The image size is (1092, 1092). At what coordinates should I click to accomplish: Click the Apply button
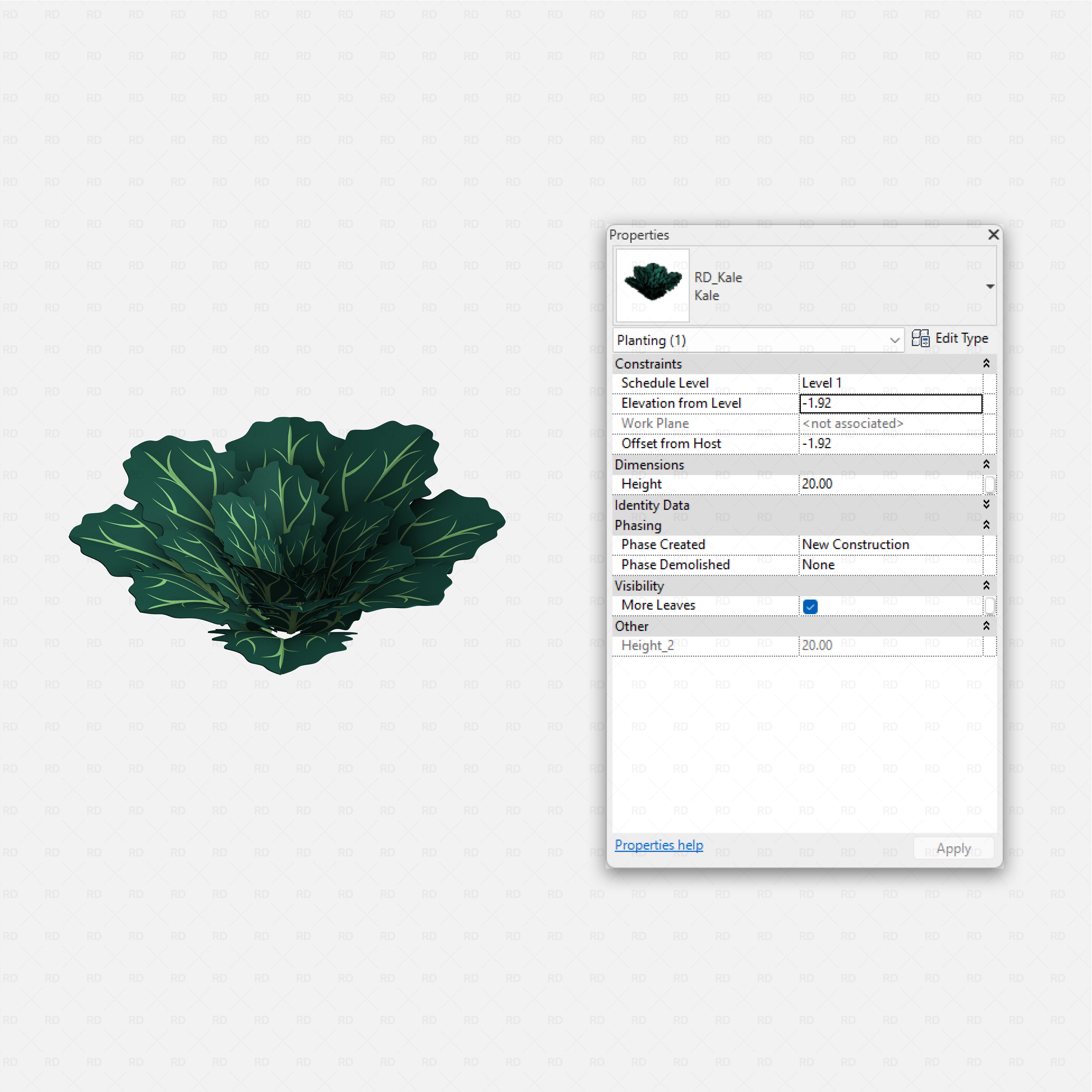tap(953, 848)
